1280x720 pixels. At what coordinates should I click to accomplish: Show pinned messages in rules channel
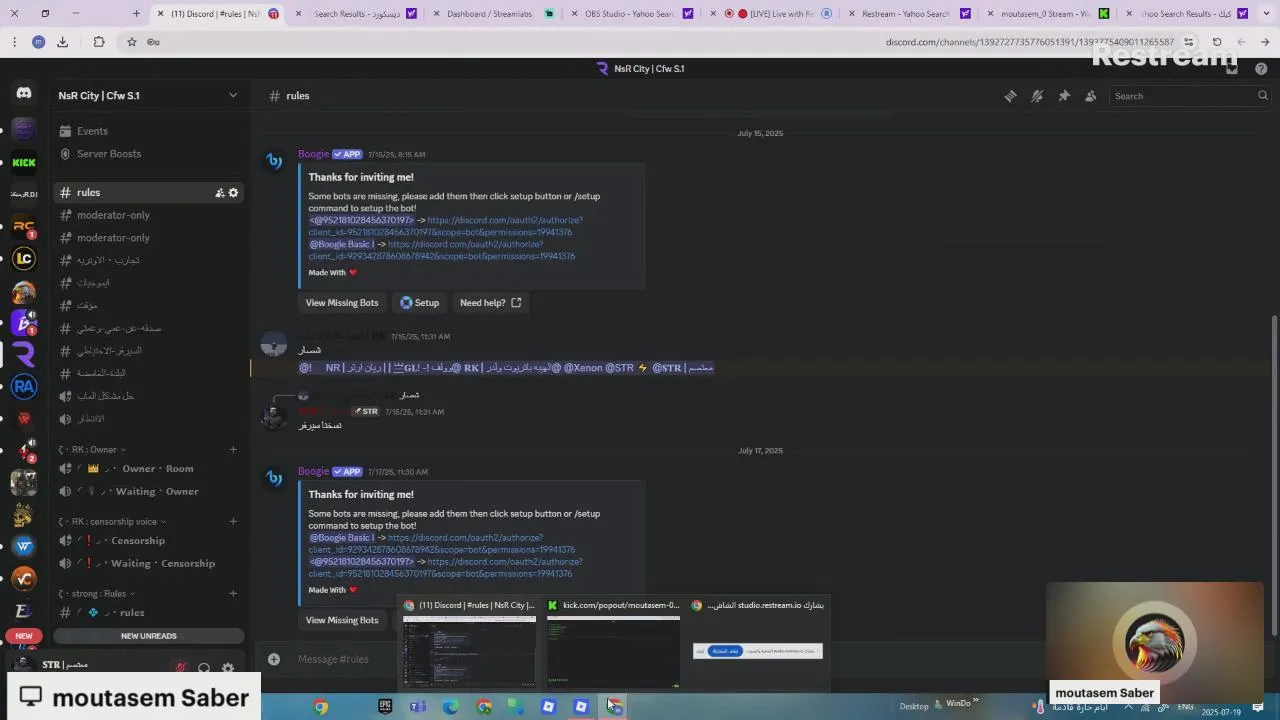pyautogui.click(x=1064, y=96)
